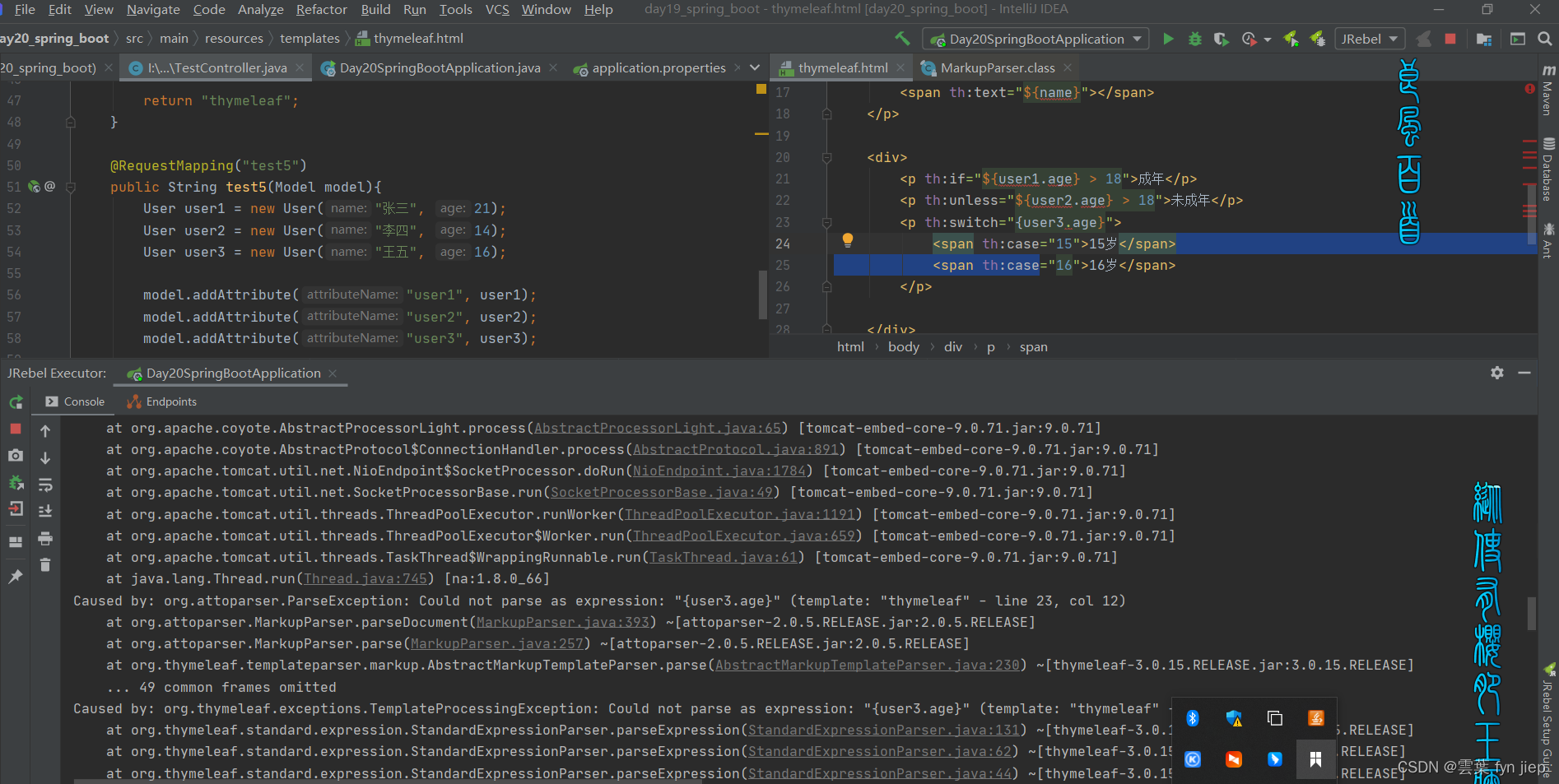The width and height of the screenshot is (1559, 784).
Task: Open Project Structure from the toolbar
Action: point(1484,39)
